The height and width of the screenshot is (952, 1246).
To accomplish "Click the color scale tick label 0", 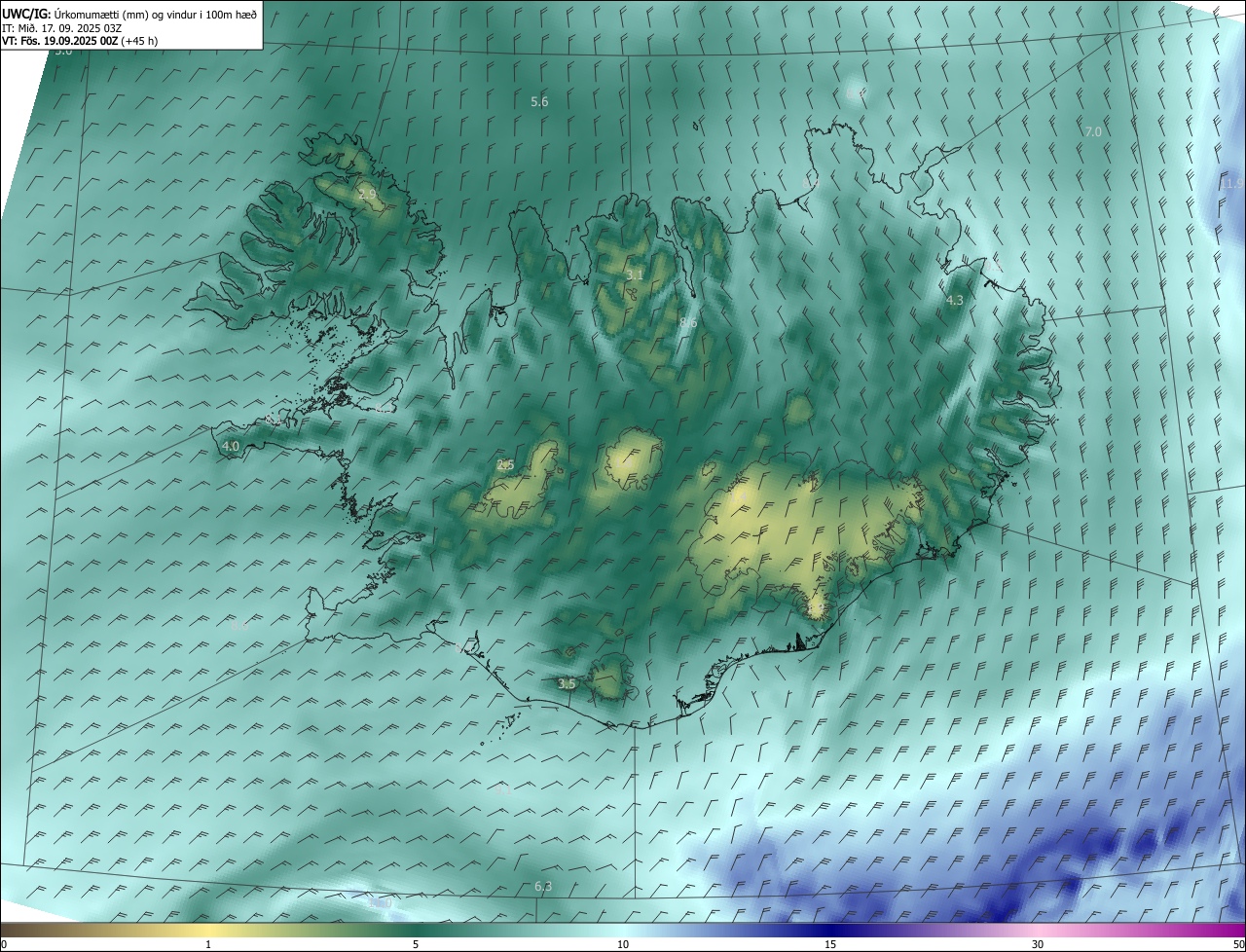I will click(x=4, y=944).
